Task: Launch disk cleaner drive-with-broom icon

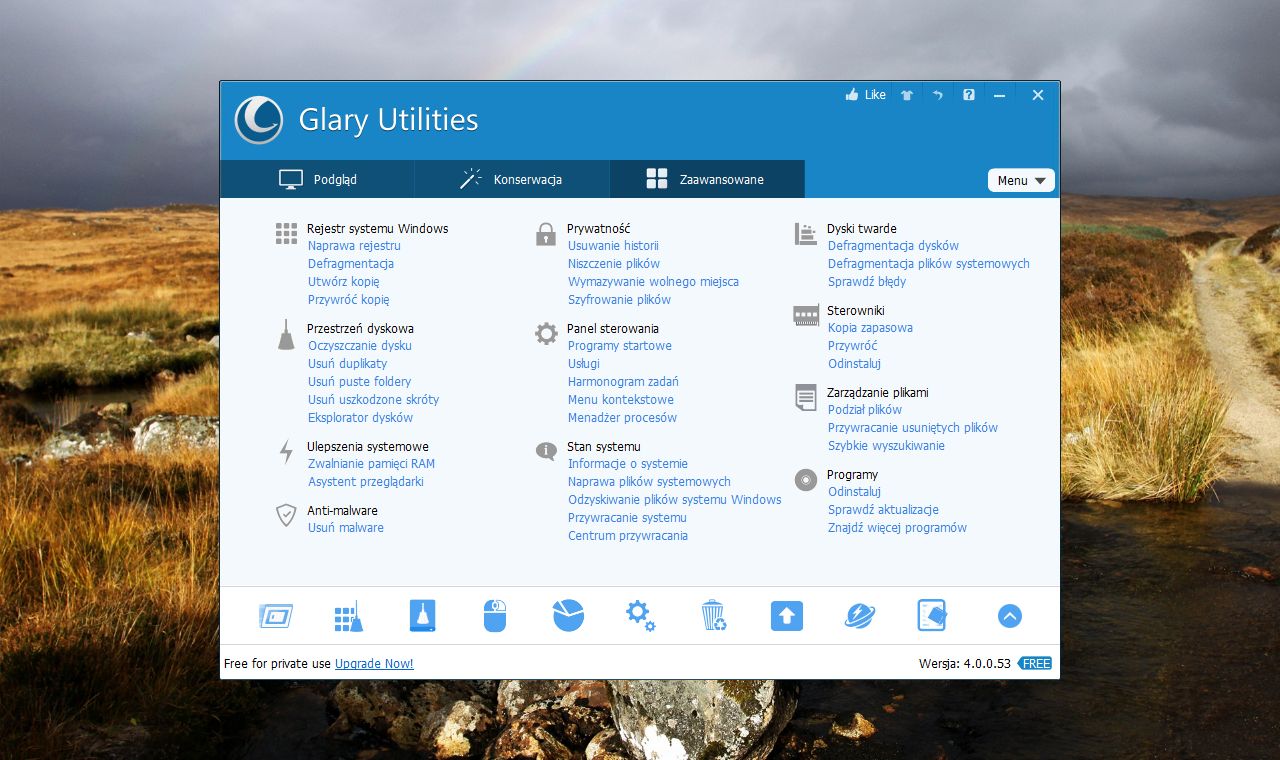Action: click(423, 615)
